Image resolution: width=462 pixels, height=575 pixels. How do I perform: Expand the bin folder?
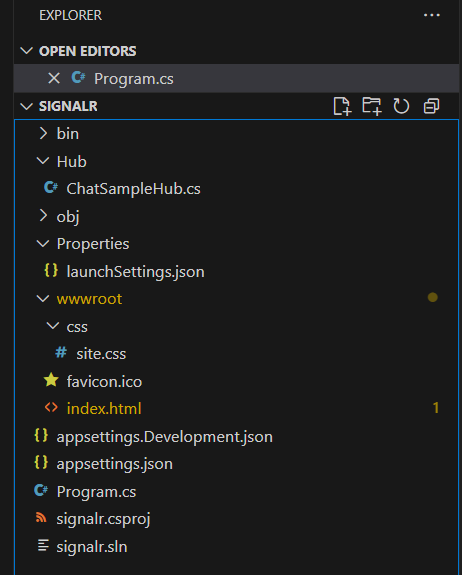[43, 133]
